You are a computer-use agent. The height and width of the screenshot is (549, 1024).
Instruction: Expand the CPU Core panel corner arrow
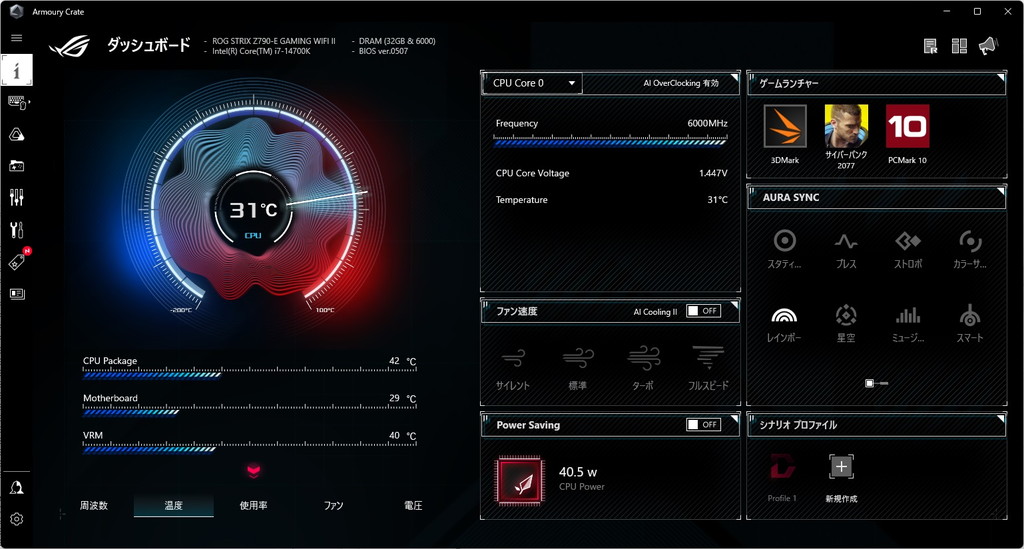734,78
